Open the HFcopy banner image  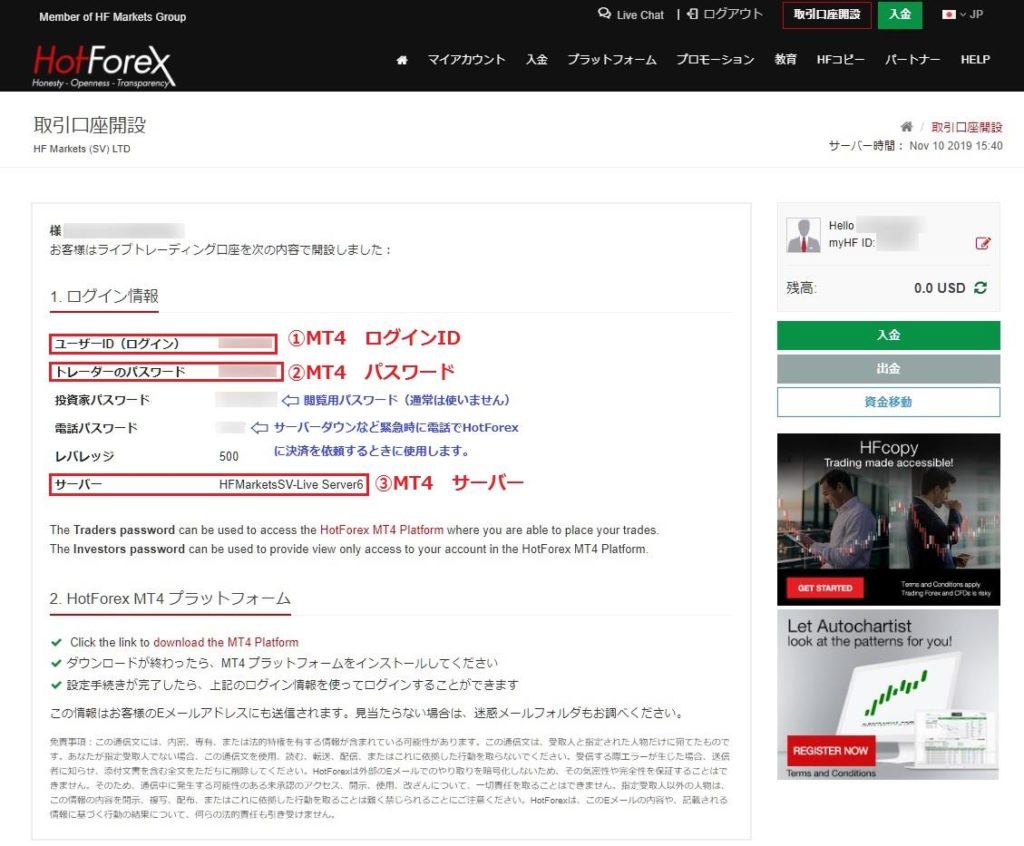[x=888, y=519]
